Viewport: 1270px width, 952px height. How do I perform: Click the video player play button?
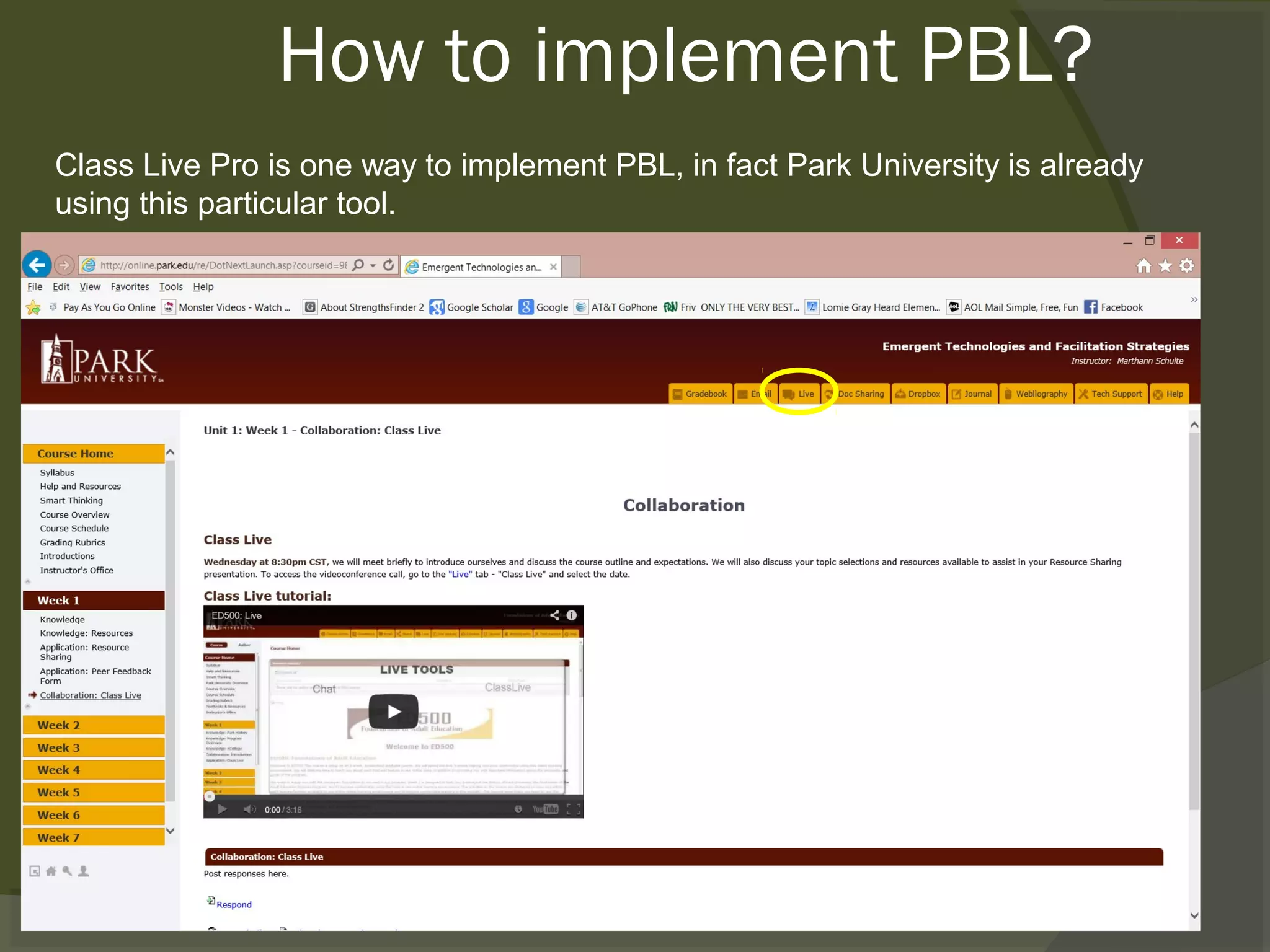[223, 809]
